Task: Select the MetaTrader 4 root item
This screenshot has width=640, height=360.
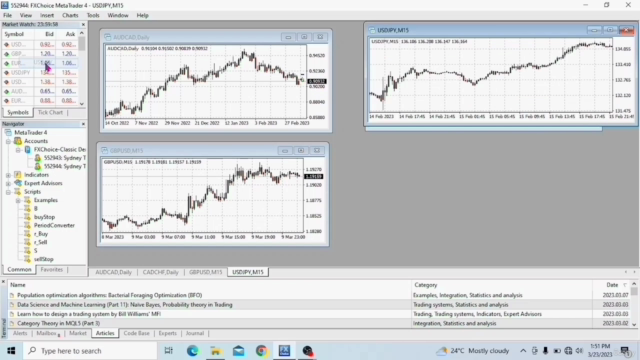Action: point(31,133)
